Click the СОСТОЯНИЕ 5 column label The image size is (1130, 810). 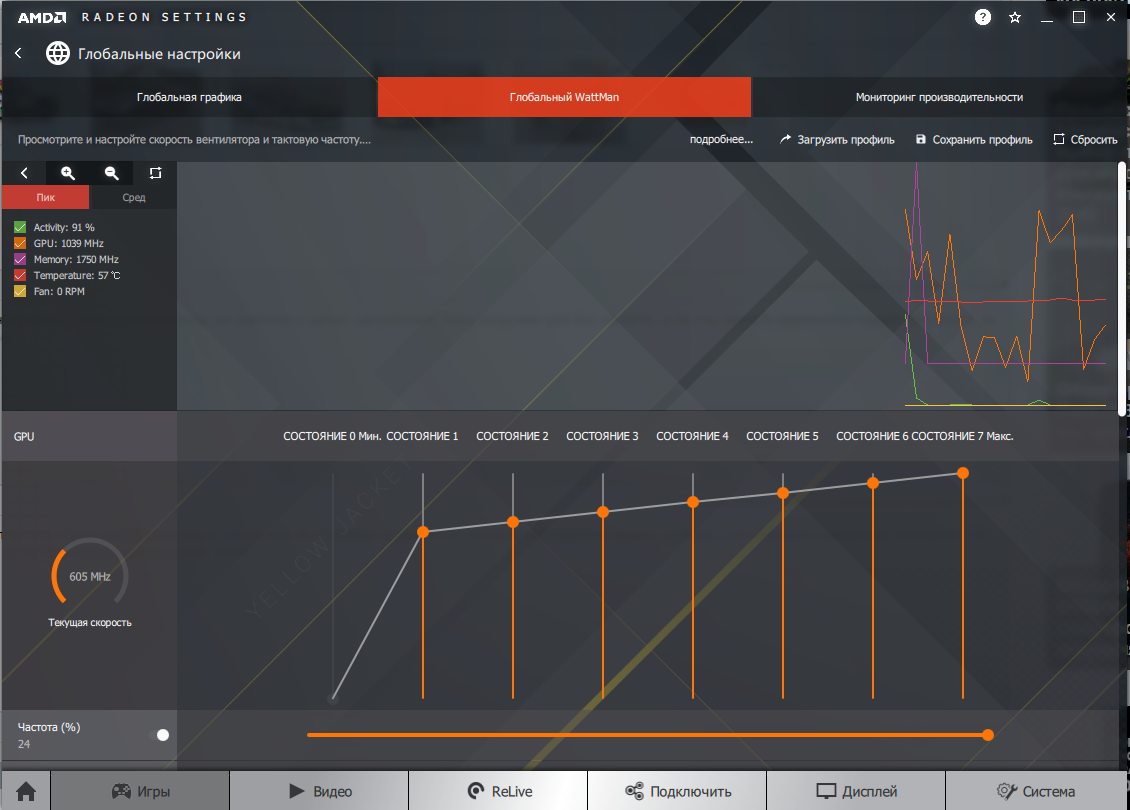783,436
